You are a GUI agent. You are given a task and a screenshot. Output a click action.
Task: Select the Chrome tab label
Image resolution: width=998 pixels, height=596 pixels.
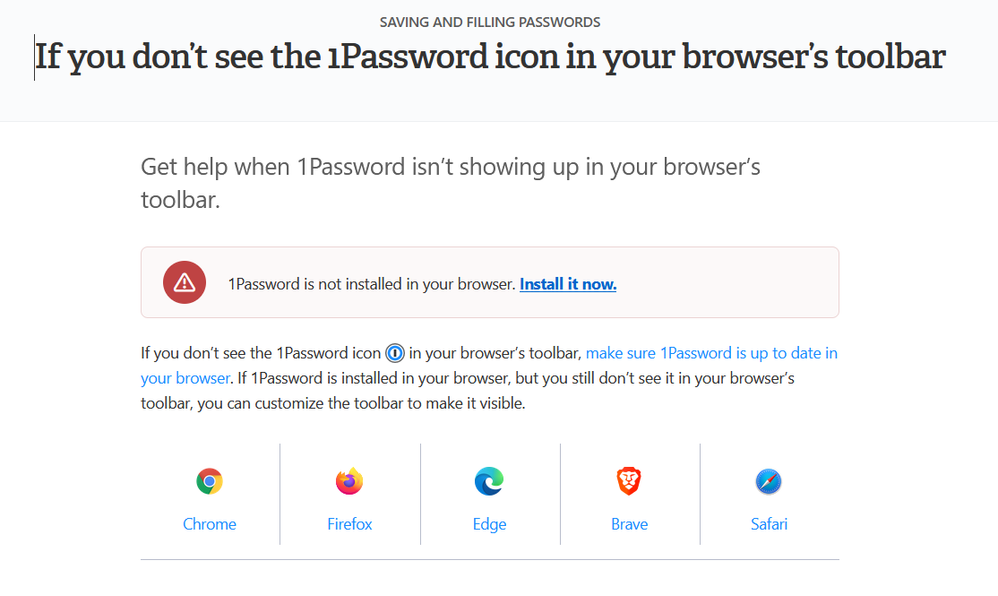click(209, 524)
